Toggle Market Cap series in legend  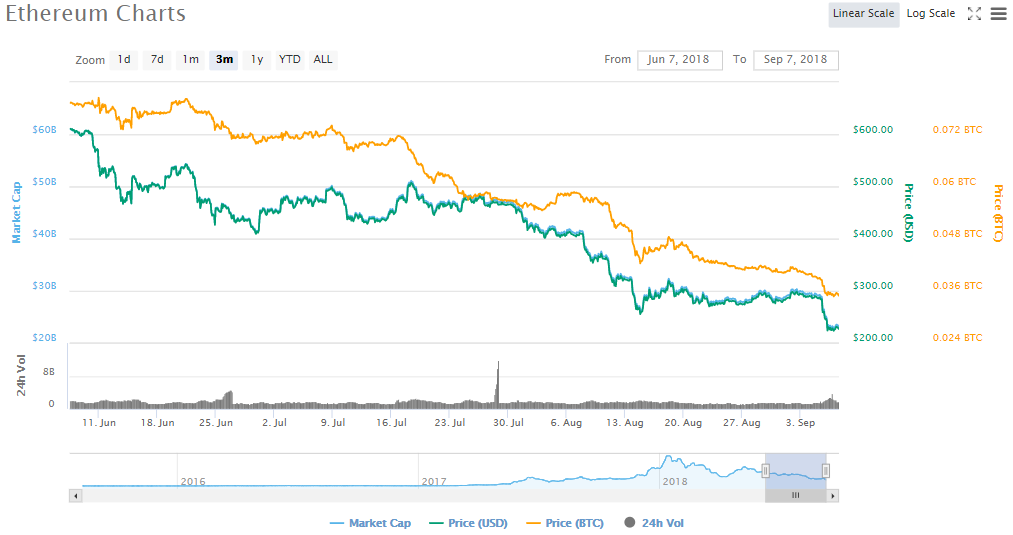click(x=370, y=523)
